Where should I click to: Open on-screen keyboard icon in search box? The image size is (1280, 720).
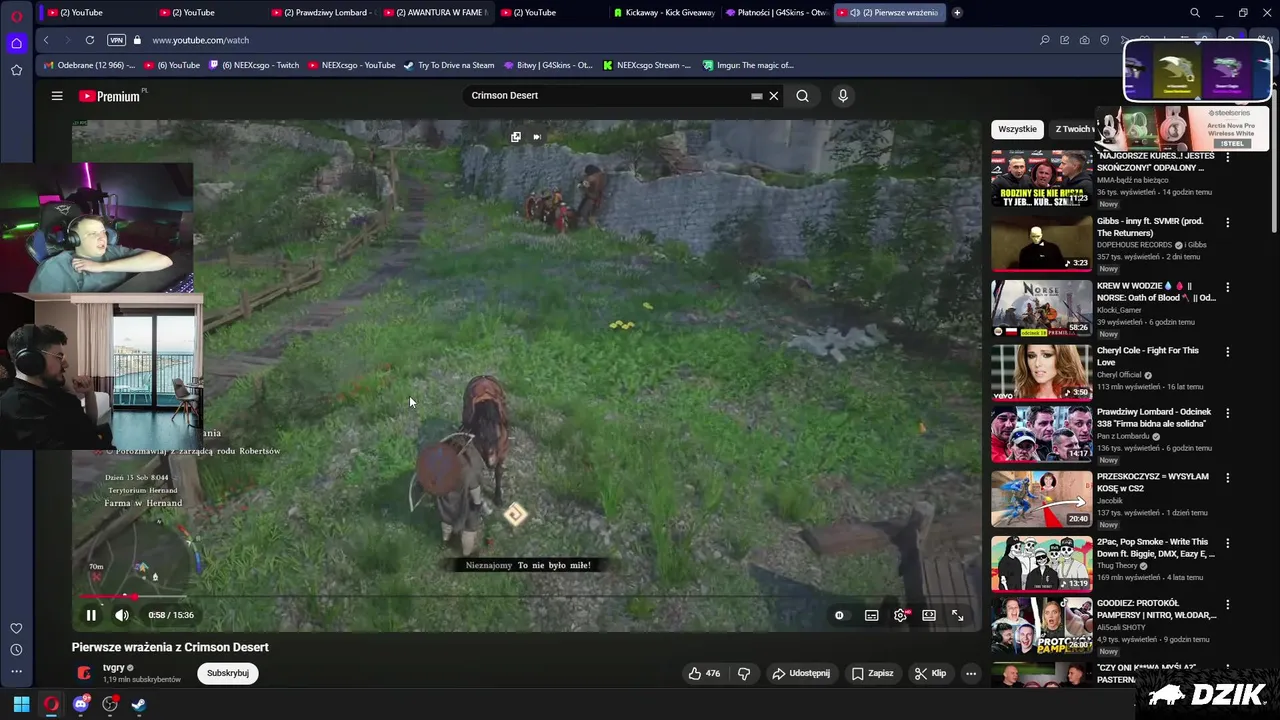pos(757,96)
